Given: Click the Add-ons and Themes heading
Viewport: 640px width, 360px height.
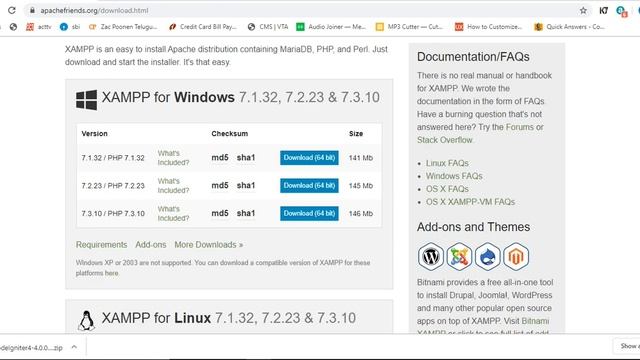Looking at the screenshot, I should click(473, 227).
